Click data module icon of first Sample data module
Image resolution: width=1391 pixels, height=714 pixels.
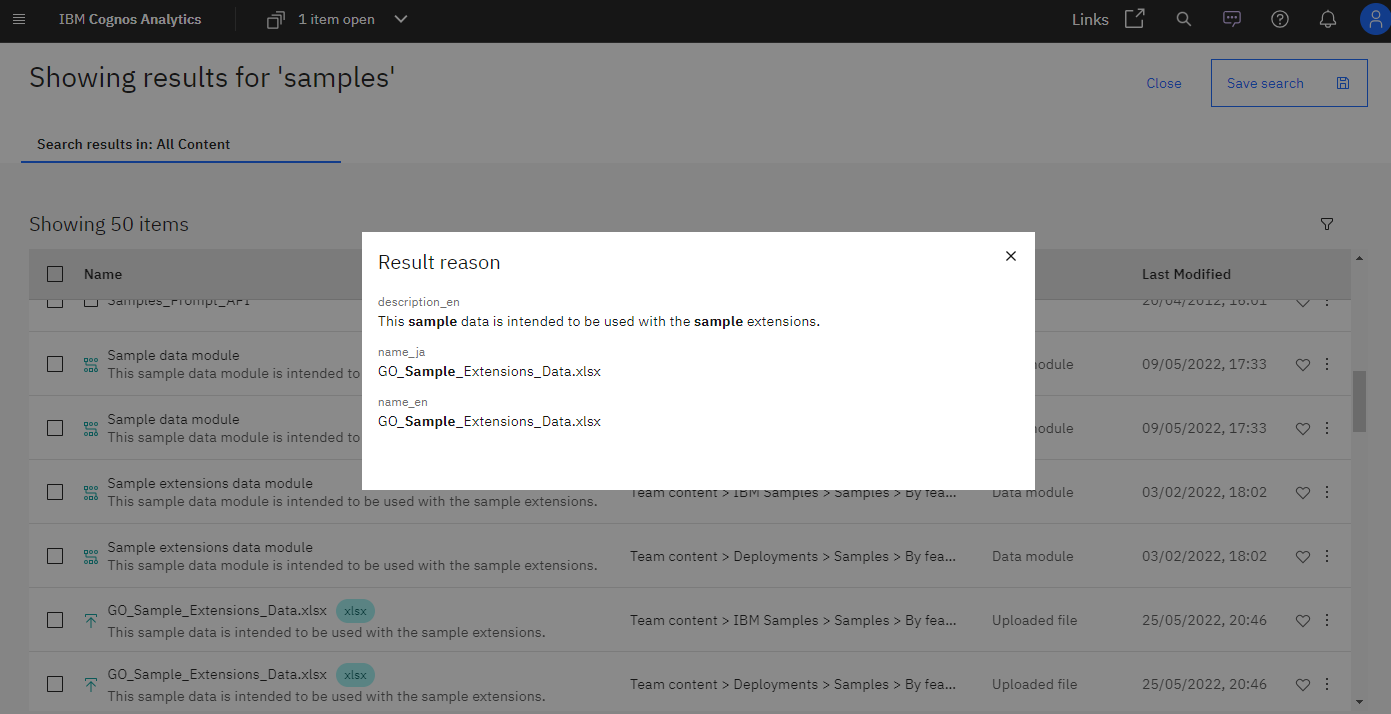point(91,365)
